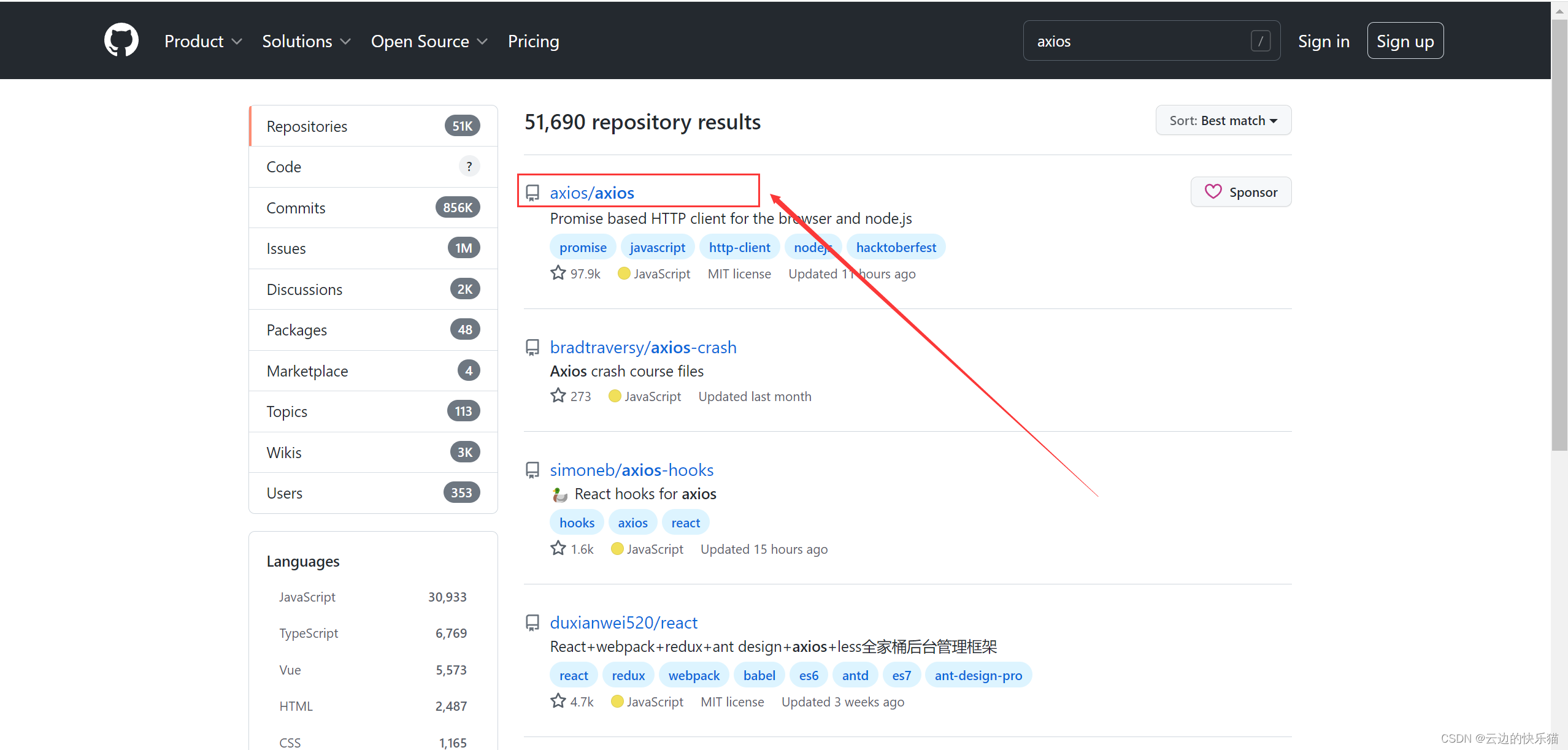1568x750 pixels.
Task: Click the babel topic tag
Action: point(759,675)
